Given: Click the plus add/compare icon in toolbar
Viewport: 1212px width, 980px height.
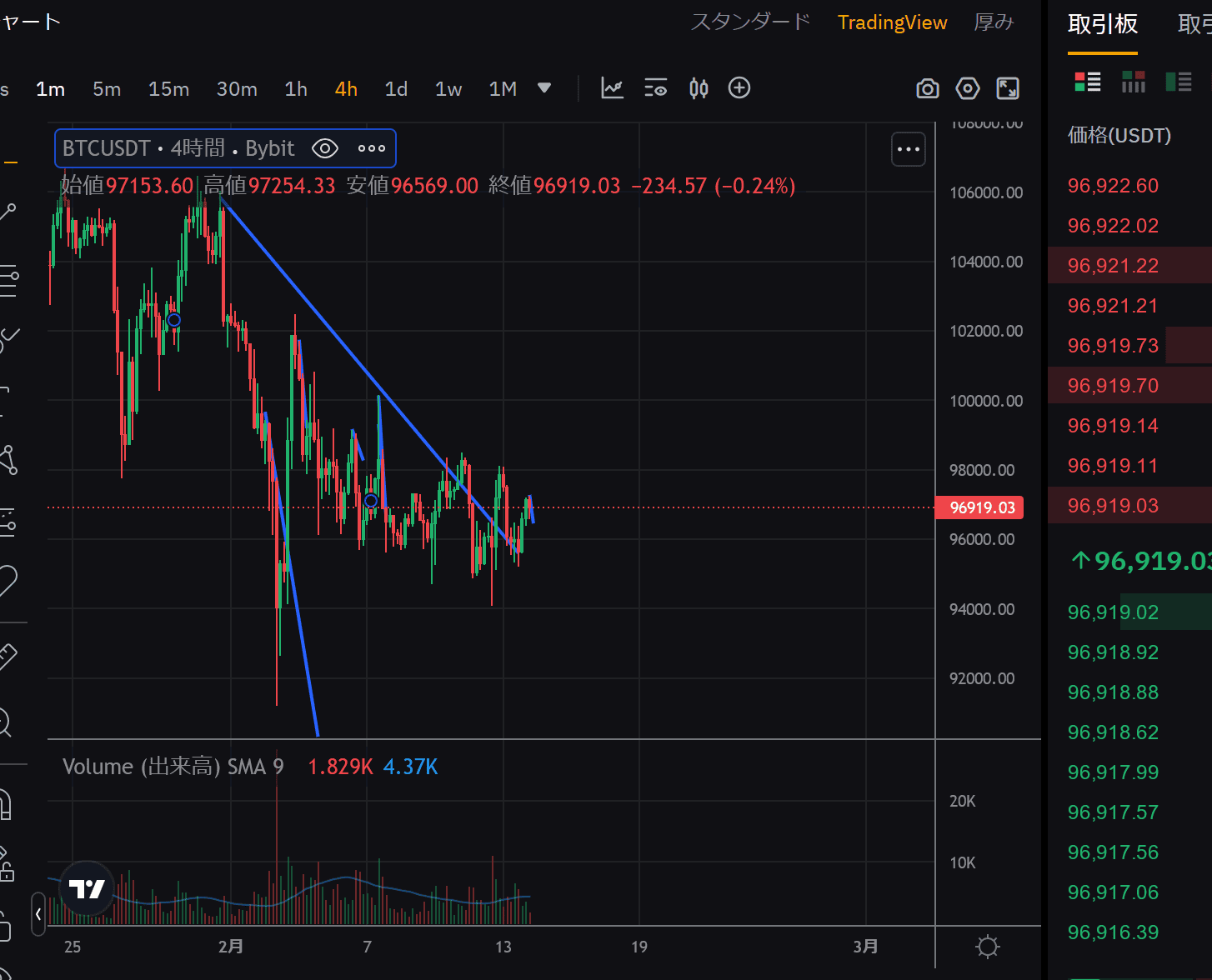Looking at the screenshot, I should (739, 88).
